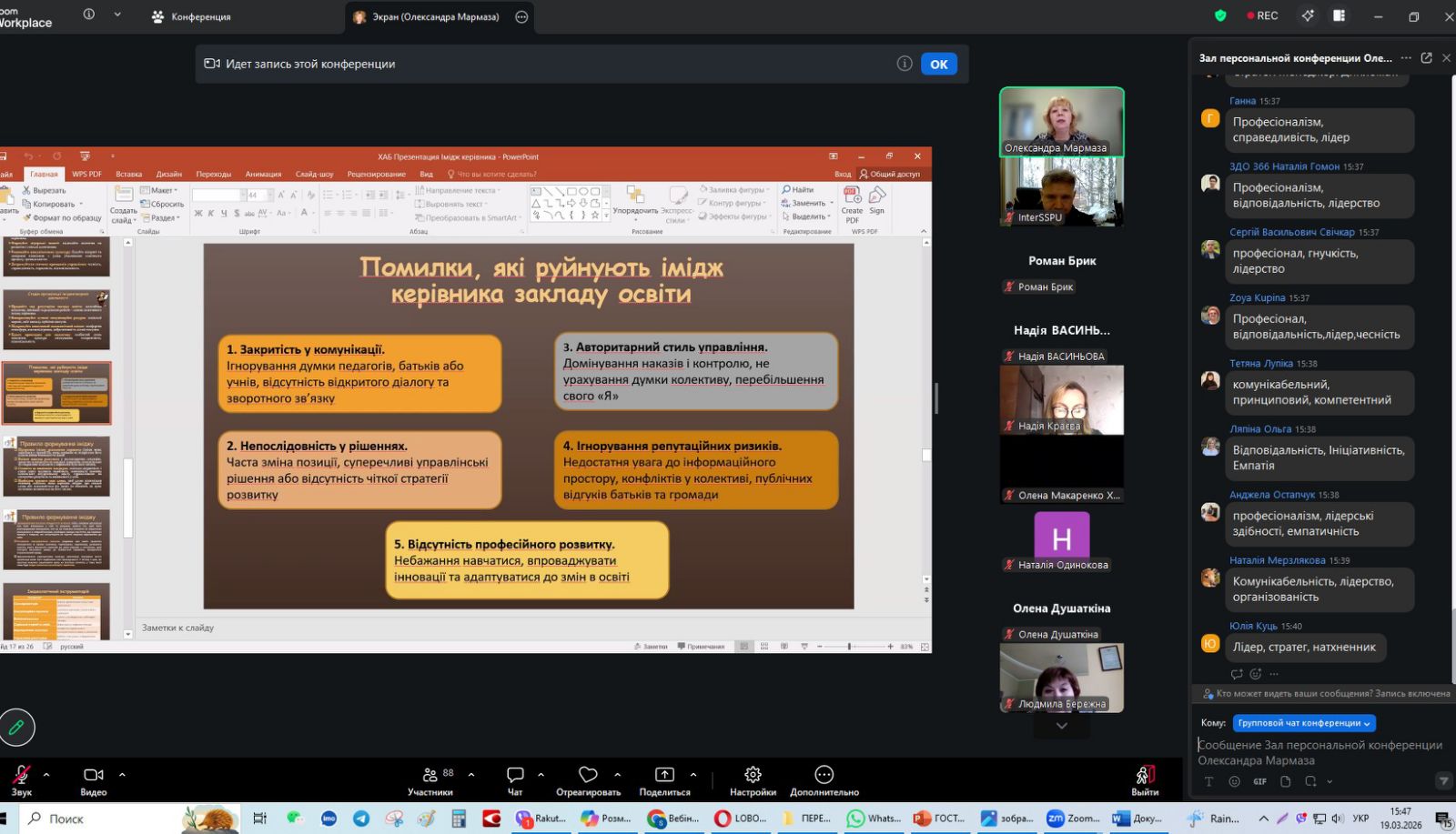The image size is (1456, 834).
Task: Pop out the chat panel window
Action: point(1426,58)
